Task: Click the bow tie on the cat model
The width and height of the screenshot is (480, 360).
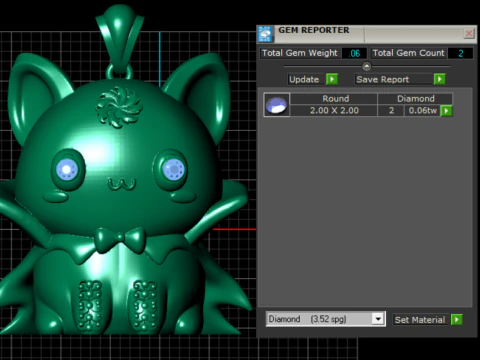Action: 119,239
